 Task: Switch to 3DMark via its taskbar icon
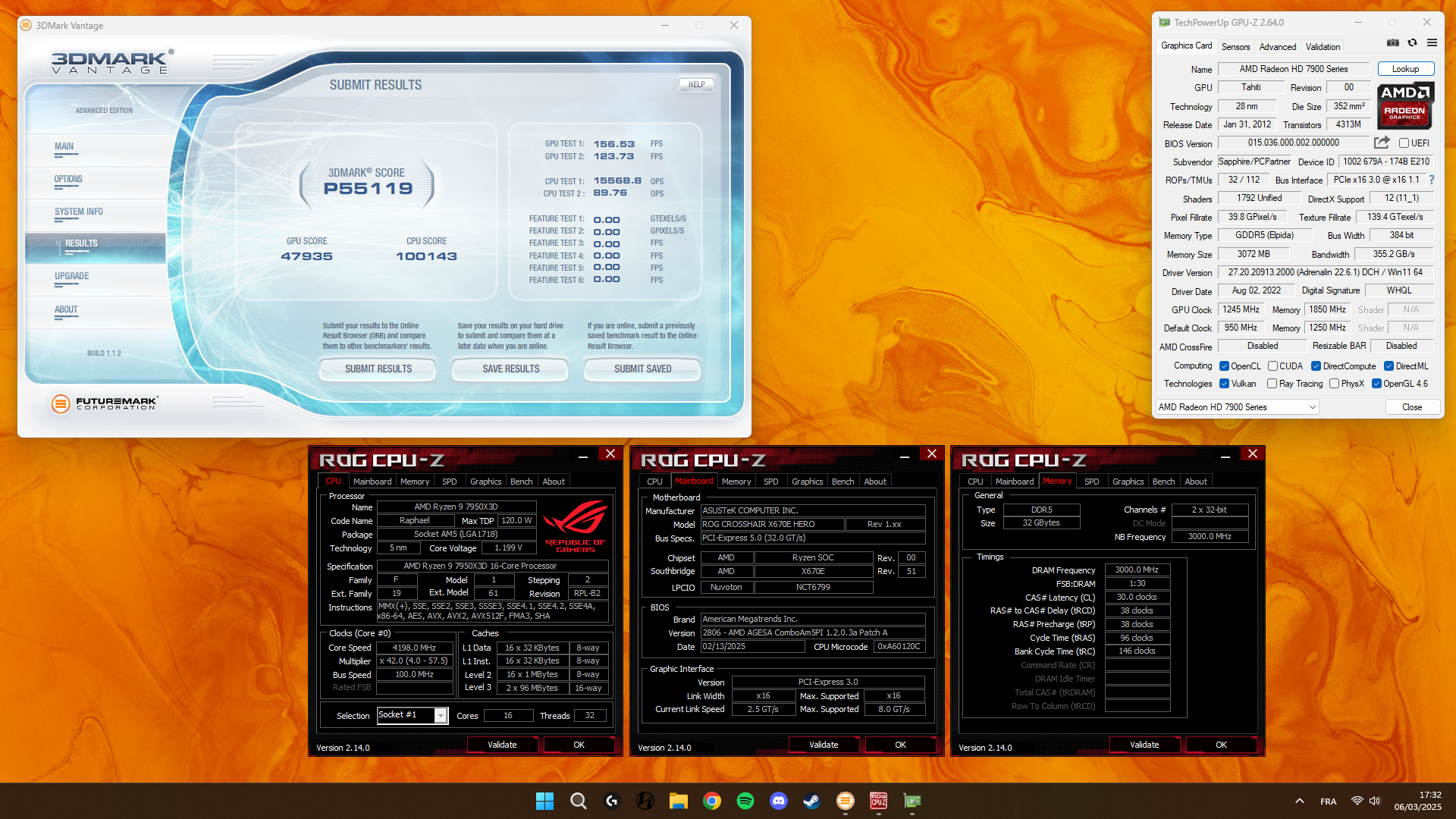click(x=845, y=801)
